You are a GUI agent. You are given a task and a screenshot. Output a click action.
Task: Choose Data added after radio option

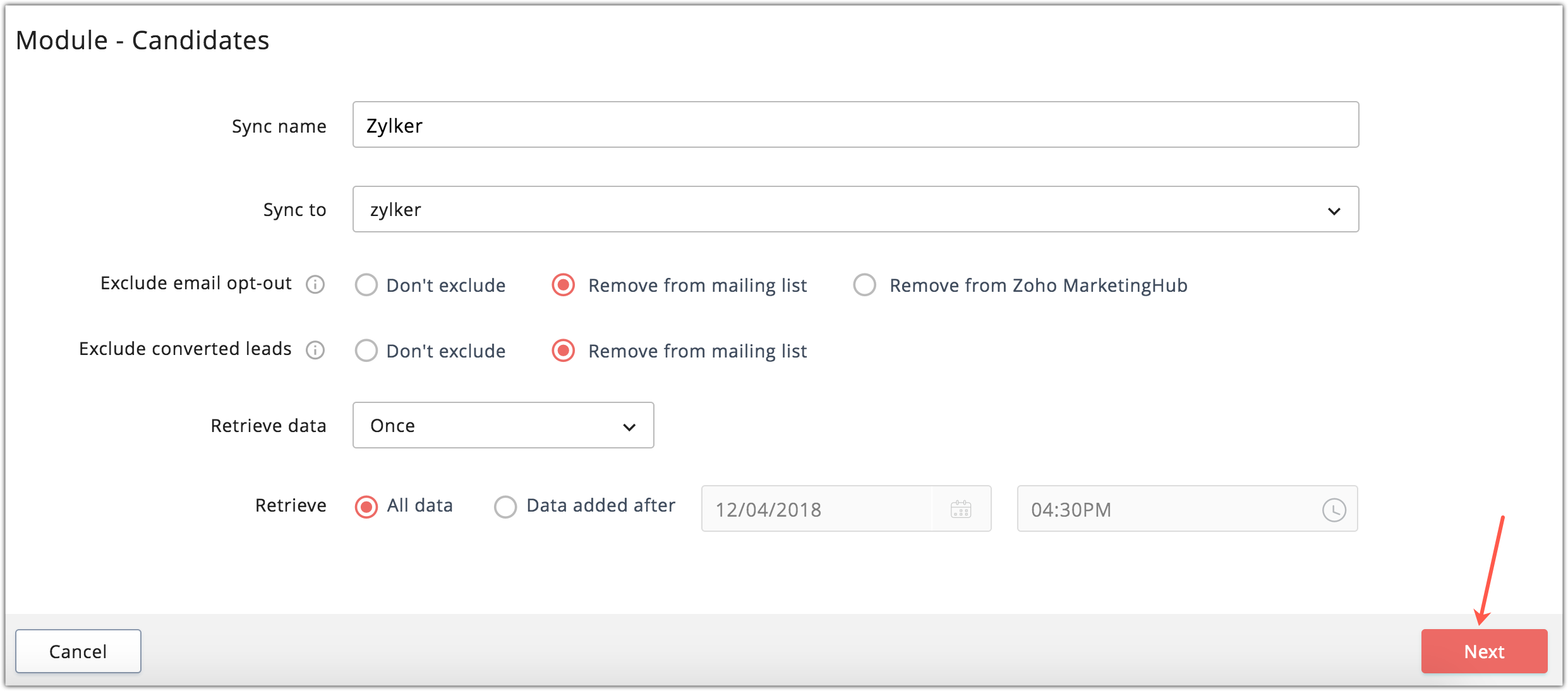click(x=505, y=506)
